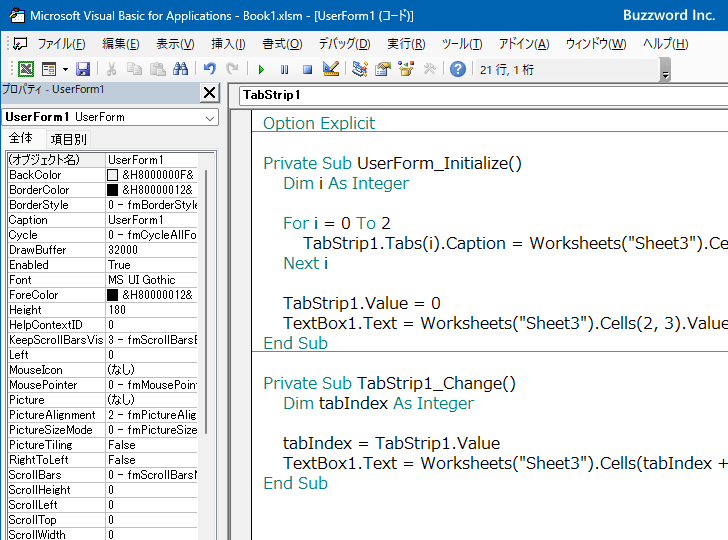Place cursor on Option Explicit line
728x540 pixels.
point(319,123)
